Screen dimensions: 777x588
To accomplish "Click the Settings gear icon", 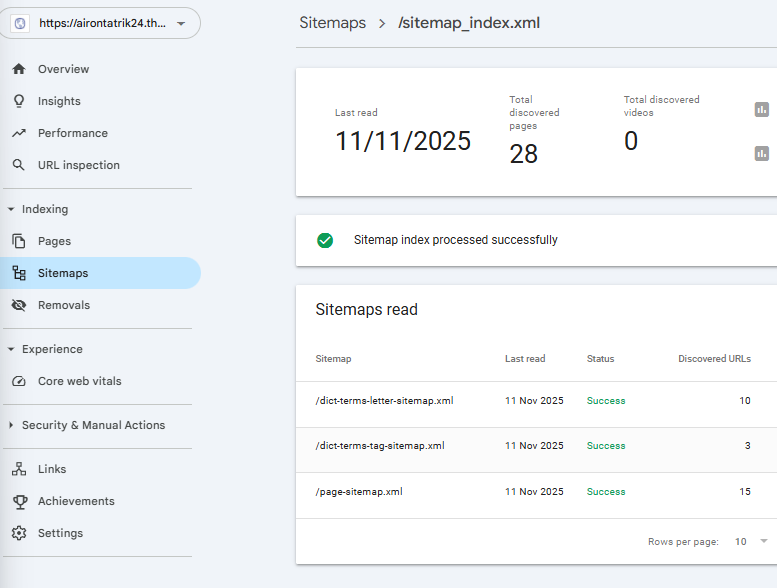I will (18, 533).
